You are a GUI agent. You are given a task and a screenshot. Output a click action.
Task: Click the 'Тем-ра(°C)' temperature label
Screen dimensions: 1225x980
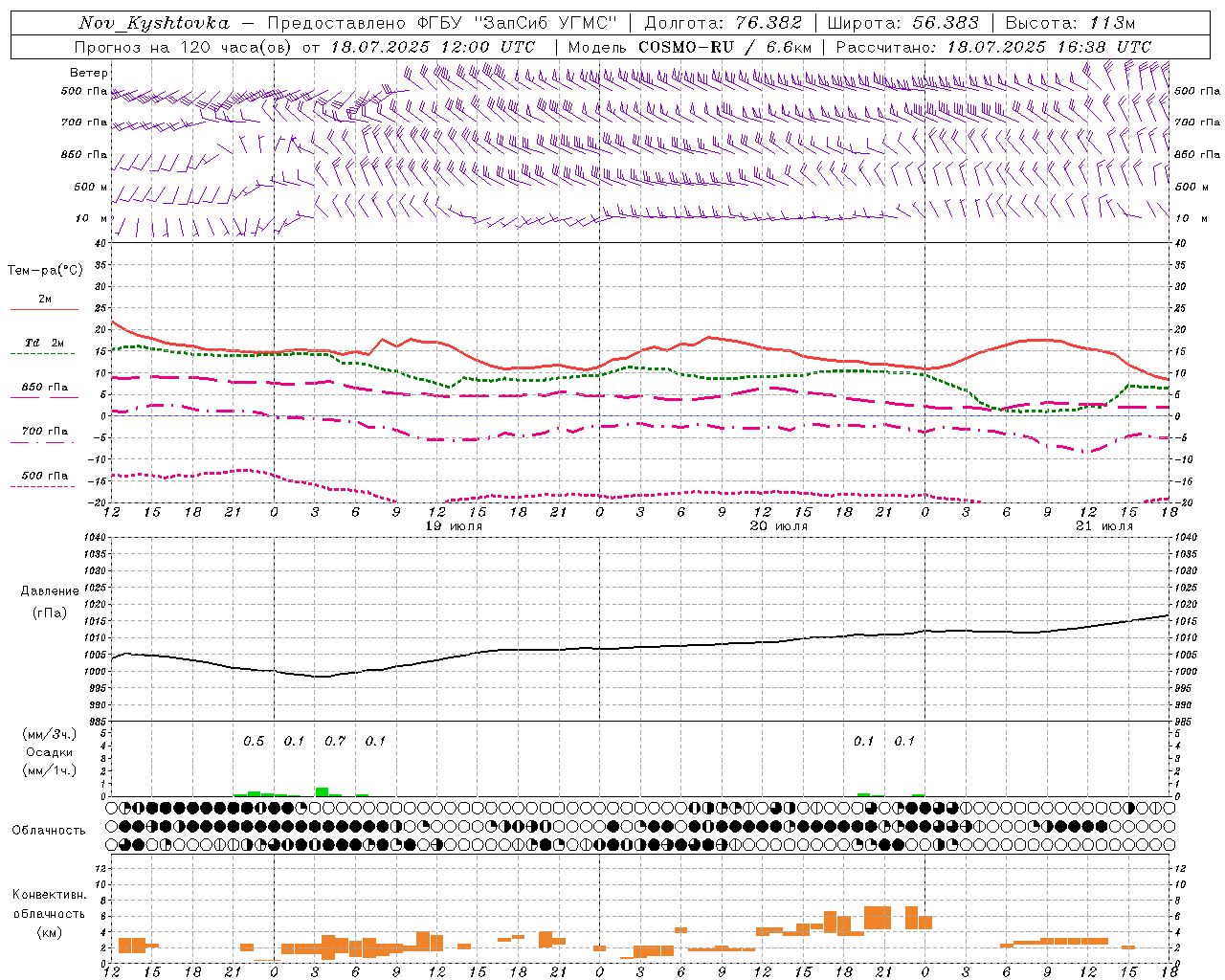(x=45, y=271)
